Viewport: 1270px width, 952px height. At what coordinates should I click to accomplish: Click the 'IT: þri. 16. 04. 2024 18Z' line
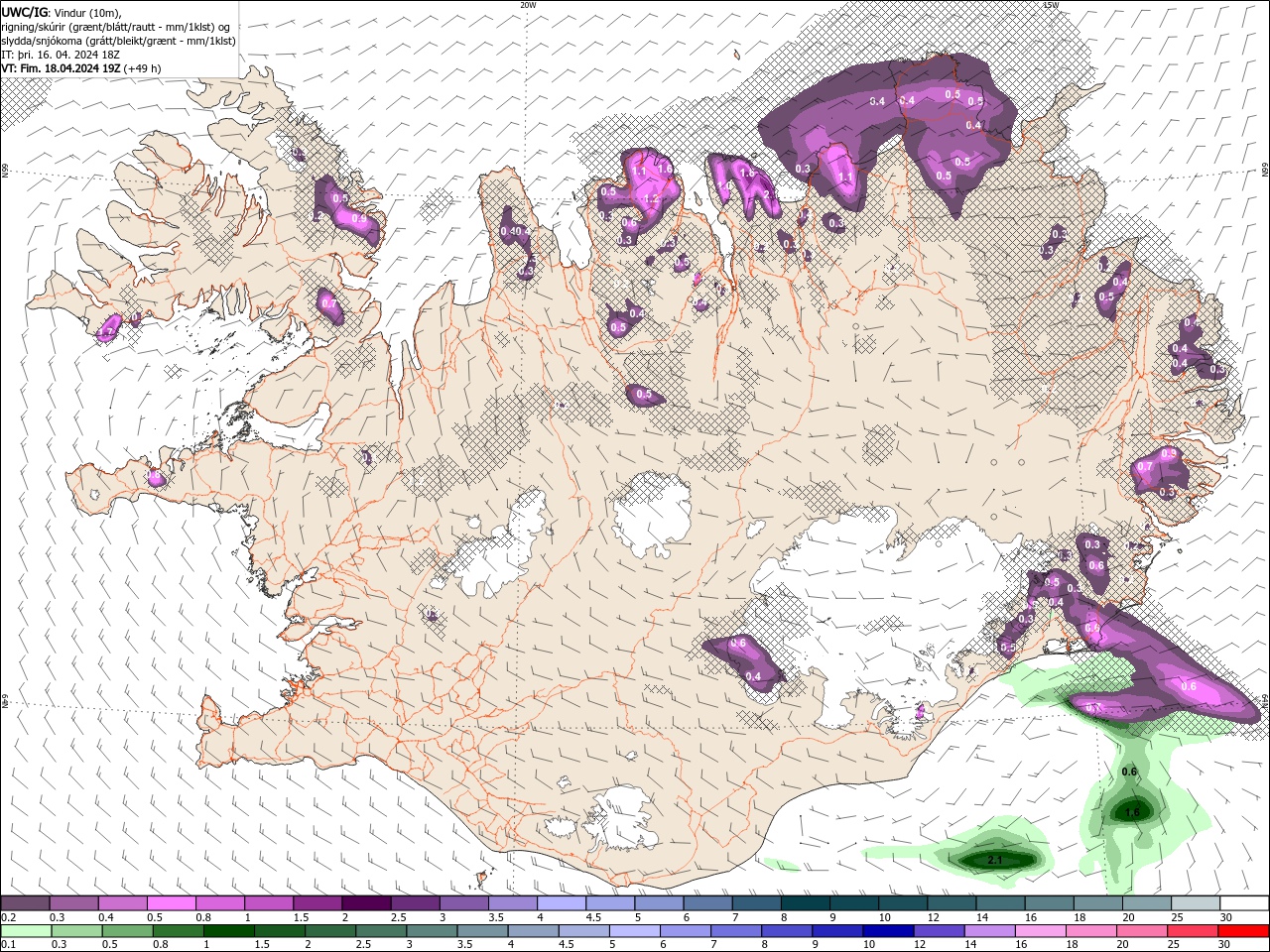62,55
